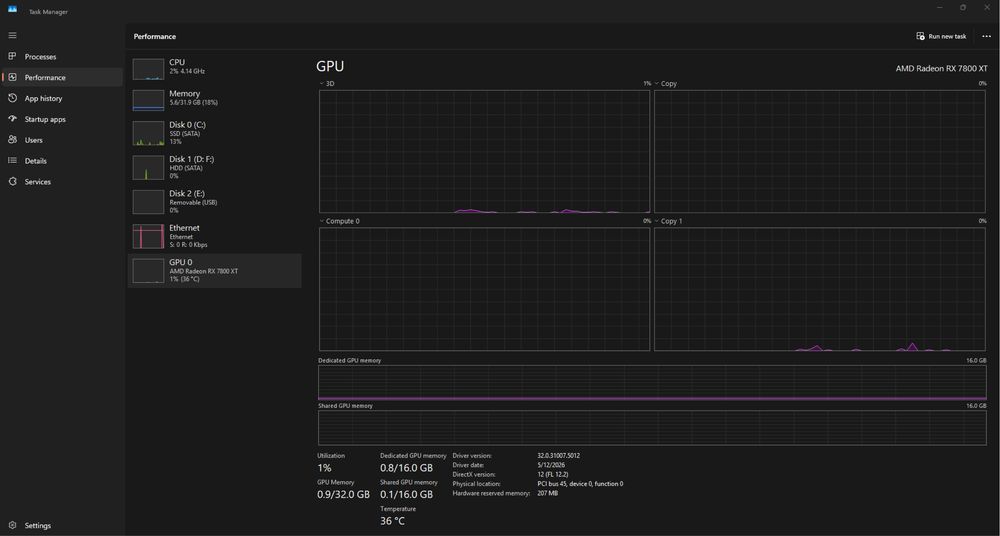Viewport: 1000px width, 536px height.
Task: Click the DirectX version 12 (FL 12.2) value
Action: click(553, 474)
